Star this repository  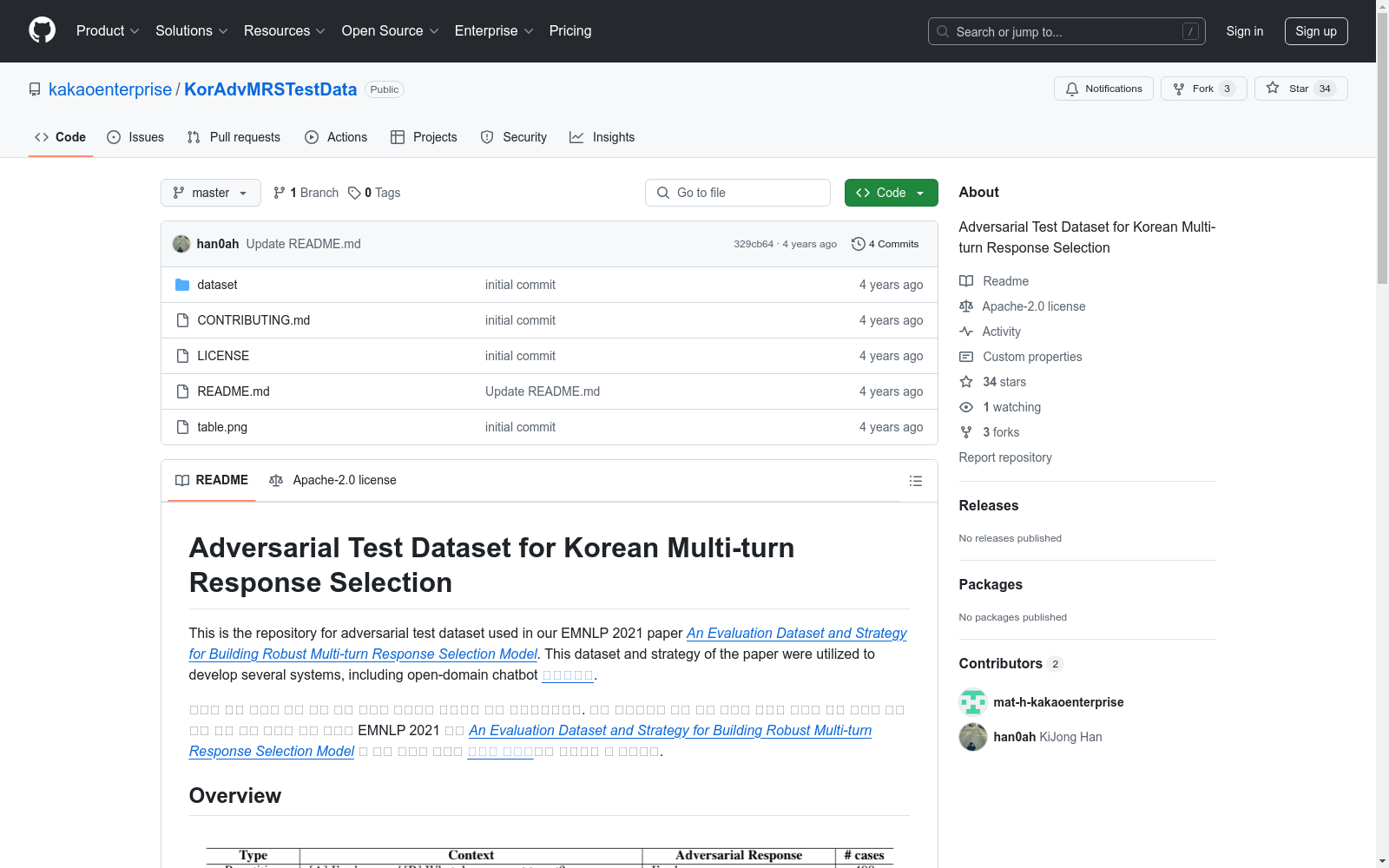point(1300,89)
